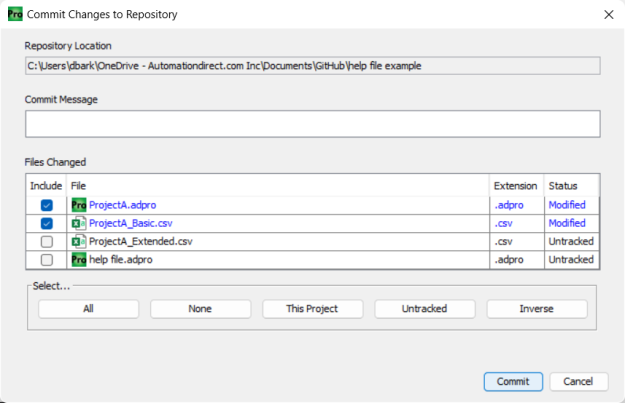Viewport: 625px width, 403px height.
Task: Check the ProjectA_Extended.csv include checkbox
Action: pyautogui.click(x=46, y=241)
